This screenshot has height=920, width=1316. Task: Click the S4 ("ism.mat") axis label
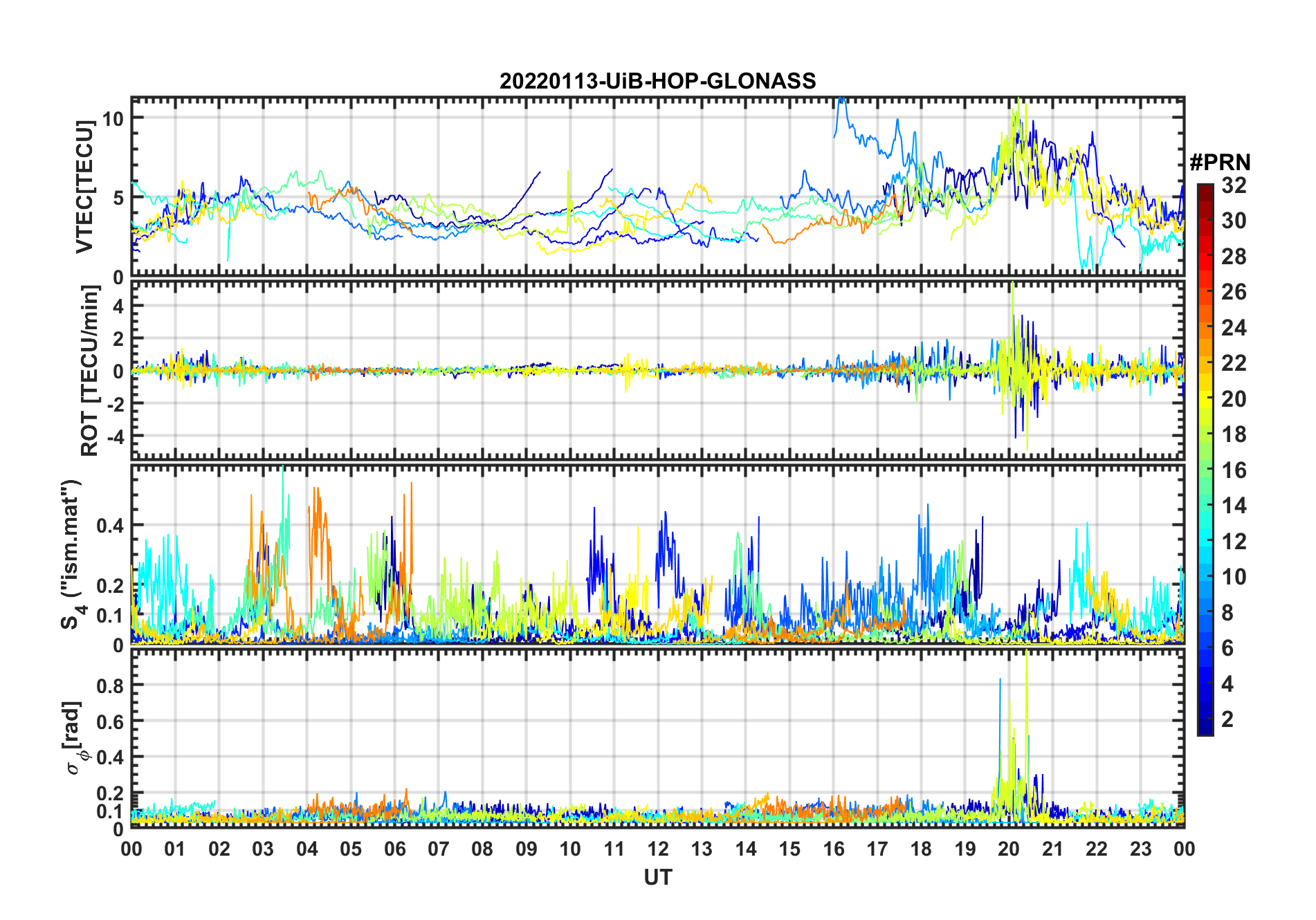tap(73, 555)
